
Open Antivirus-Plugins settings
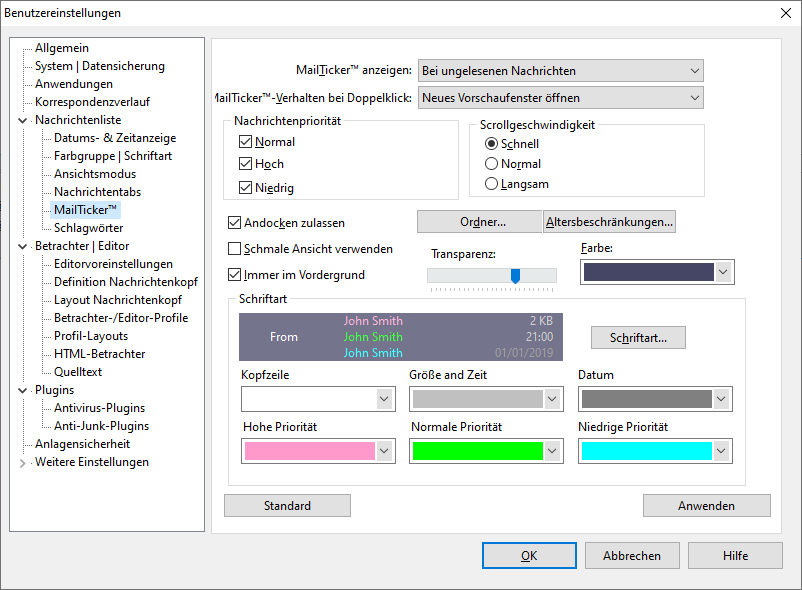100,408
